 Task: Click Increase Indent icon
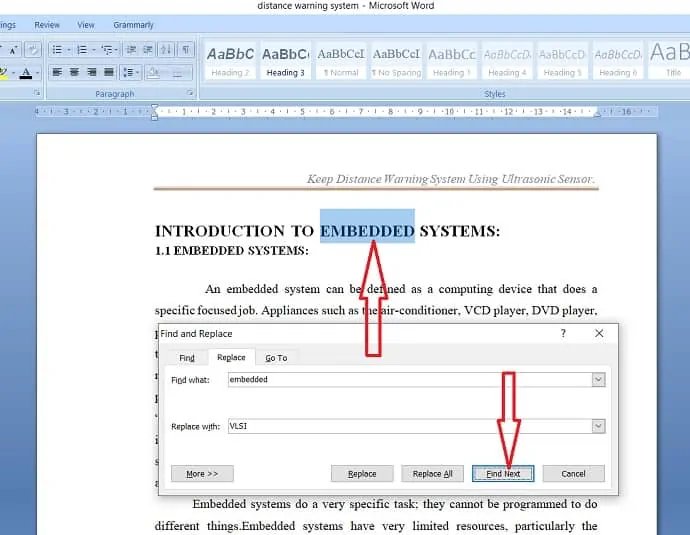click(148, 50)
